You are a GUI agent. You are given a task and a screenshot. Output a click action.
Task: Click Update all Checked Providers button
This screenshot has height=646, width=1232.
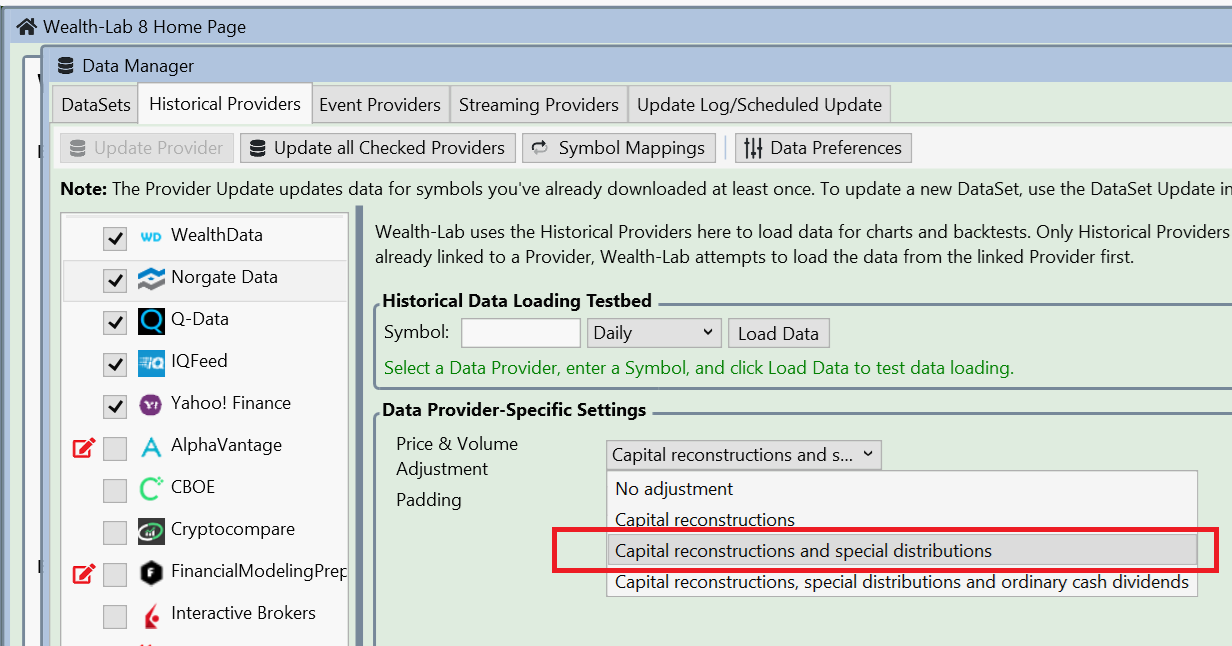[x=378, y=148]
